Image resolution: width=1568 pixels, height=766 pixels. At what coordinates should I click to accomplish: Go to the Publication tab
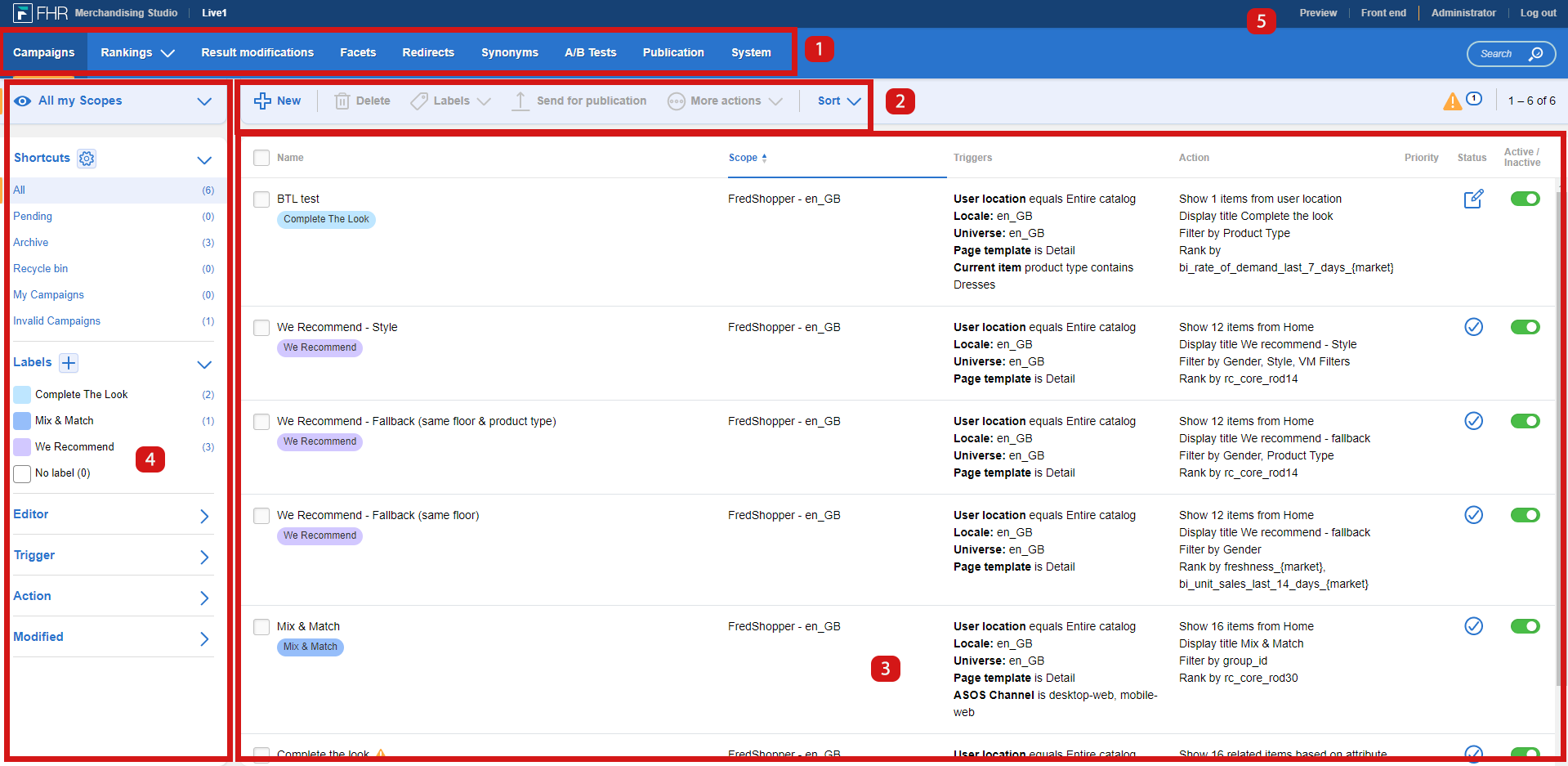click(673, 52)
